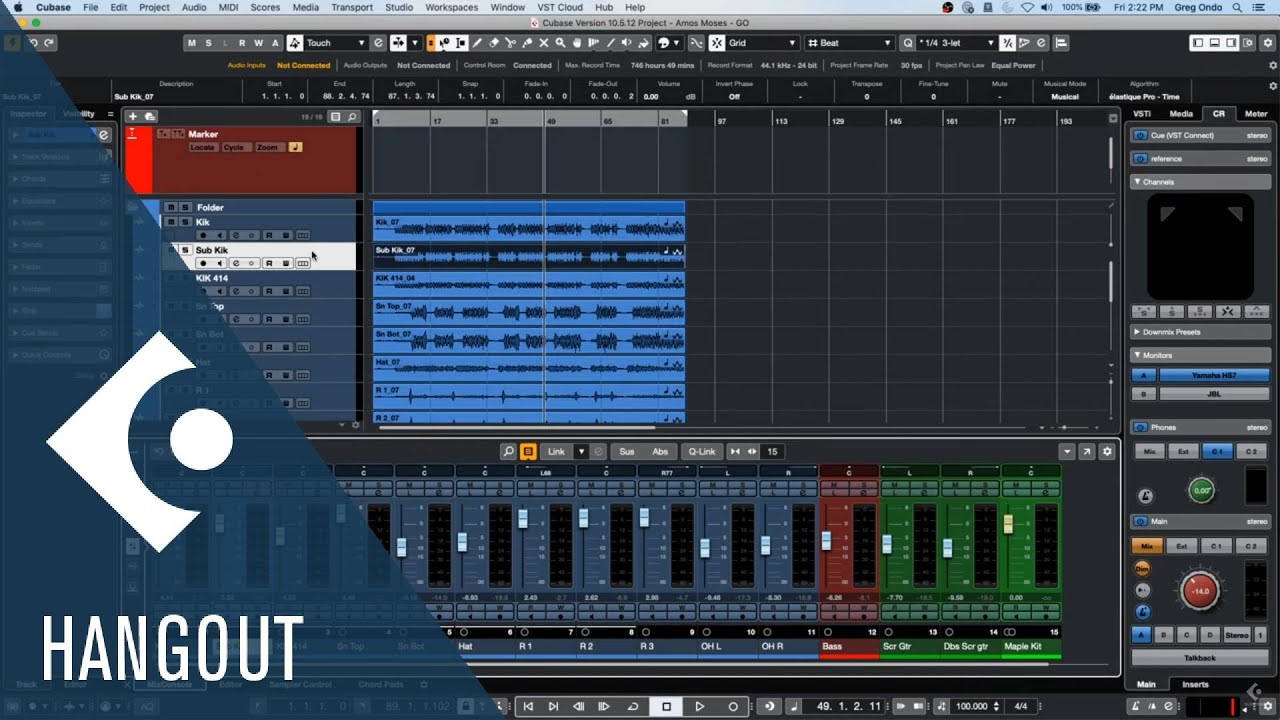
Task: Open the VST Cloud menu
Action: click(x=560, y=7)
